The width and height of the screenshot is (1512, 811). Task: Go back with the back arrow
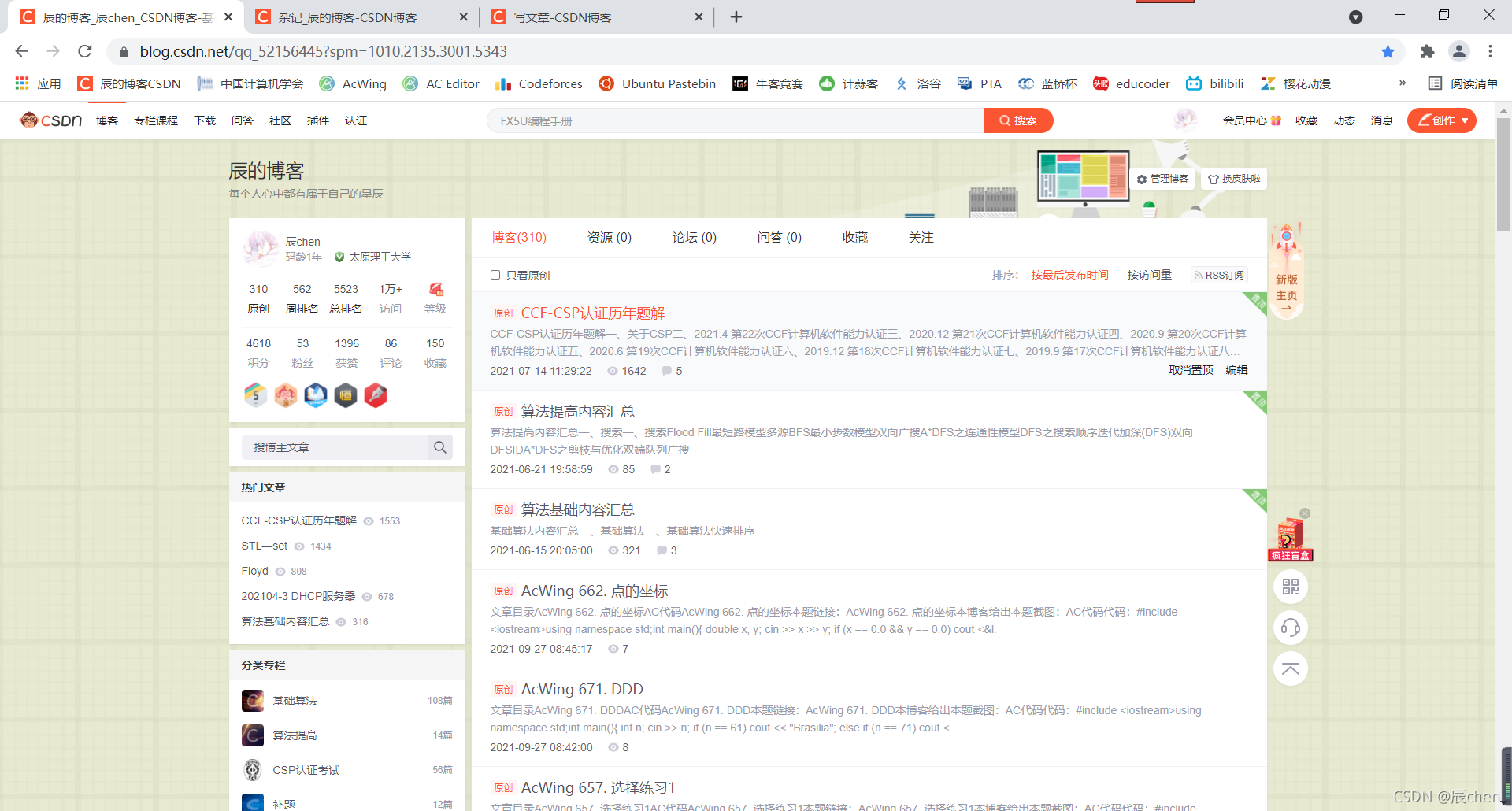coord(21,51)
